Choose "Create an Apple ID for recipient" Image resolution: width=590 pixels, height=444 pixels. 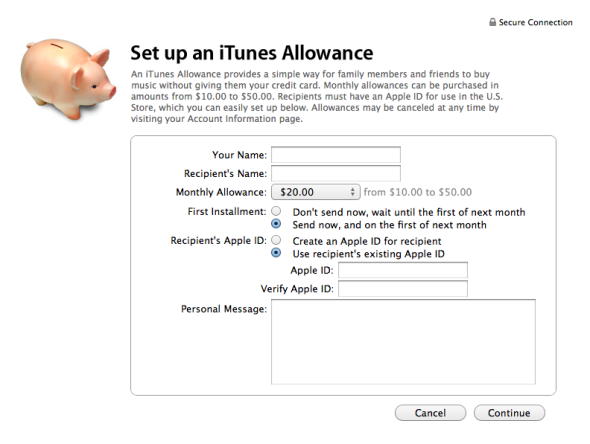coord(276,240)
